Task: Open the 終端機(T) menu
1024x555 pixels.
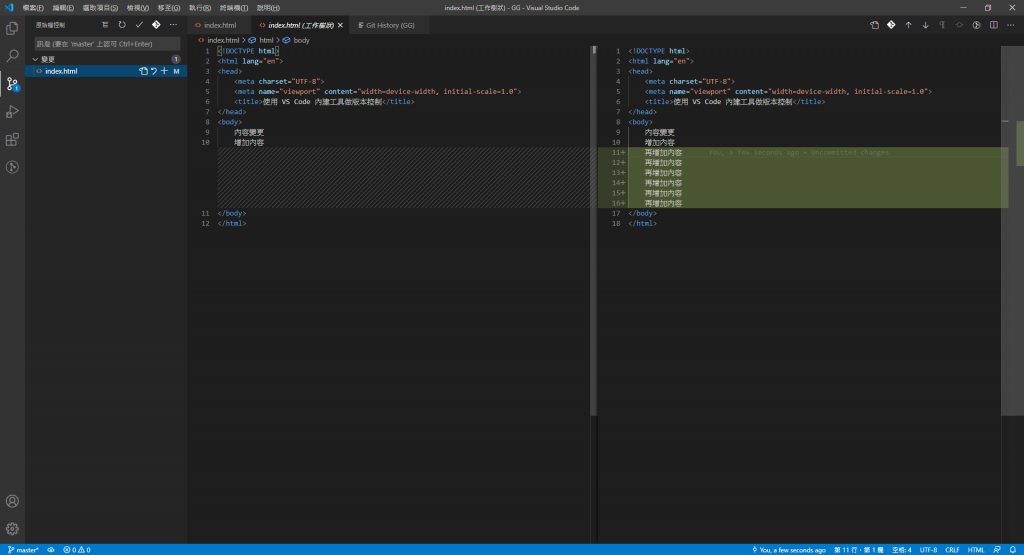Action: point(234,8)
